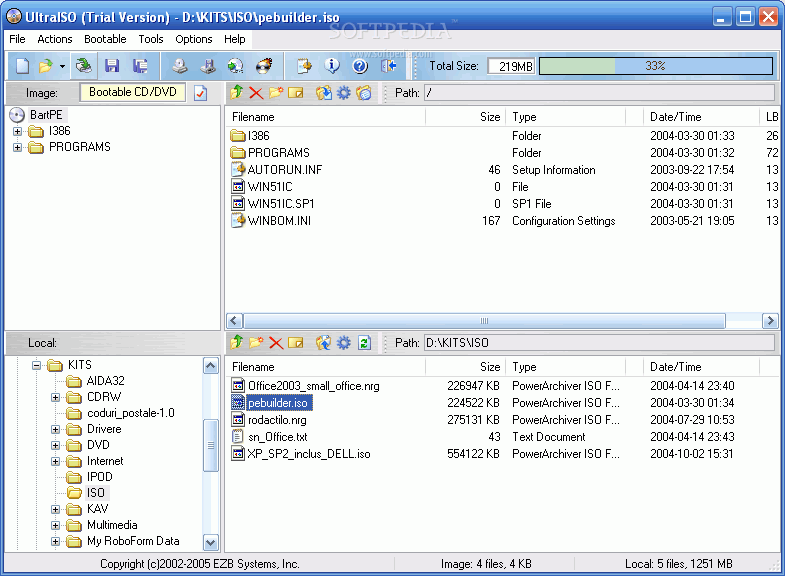Click the image pane Path input field

(599, 93)
